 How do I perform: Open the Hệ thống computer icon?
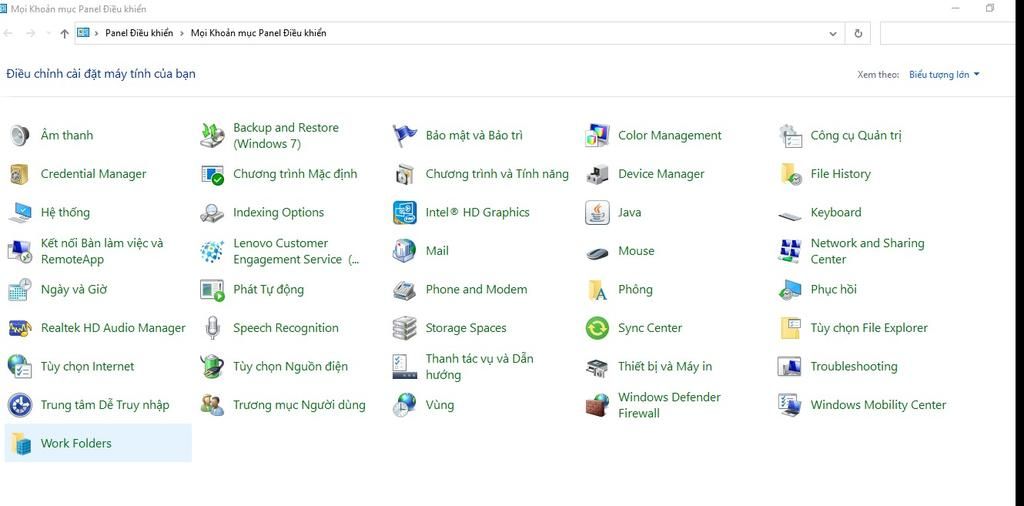click(20, 212)
